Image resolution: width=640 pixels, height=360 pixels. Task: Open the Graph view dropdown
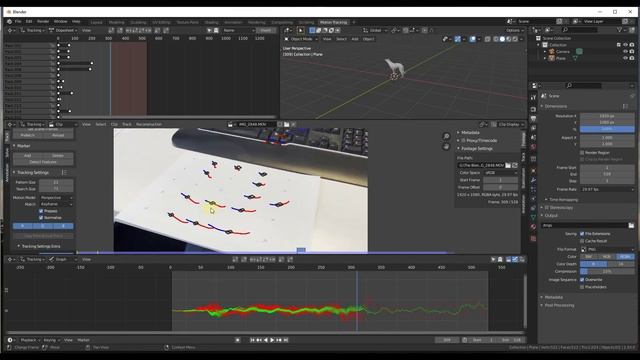(x=63, y=259)
